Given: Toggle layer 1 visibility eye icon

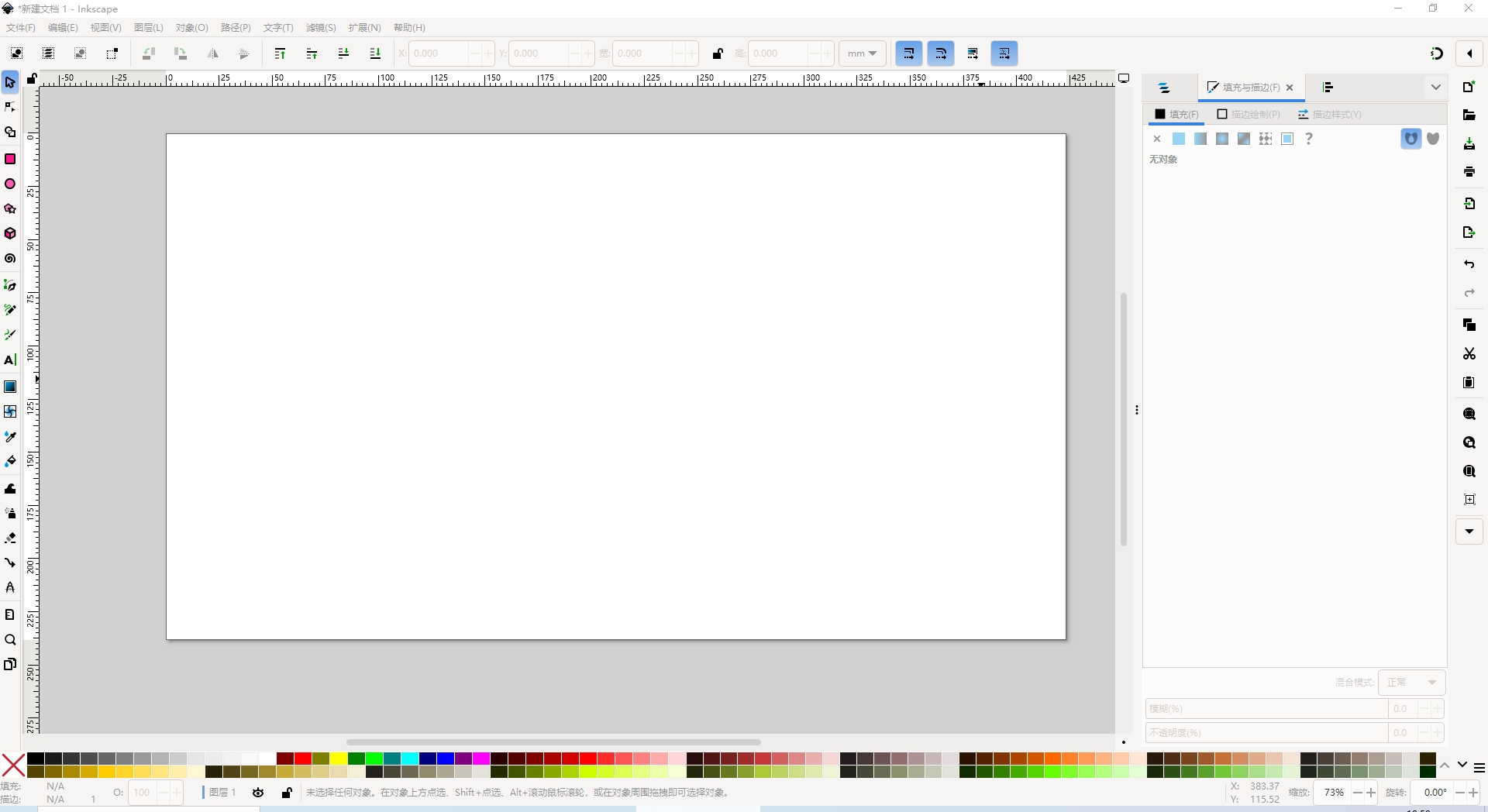Looking at the screenshot, I should [x=258, y=793].
